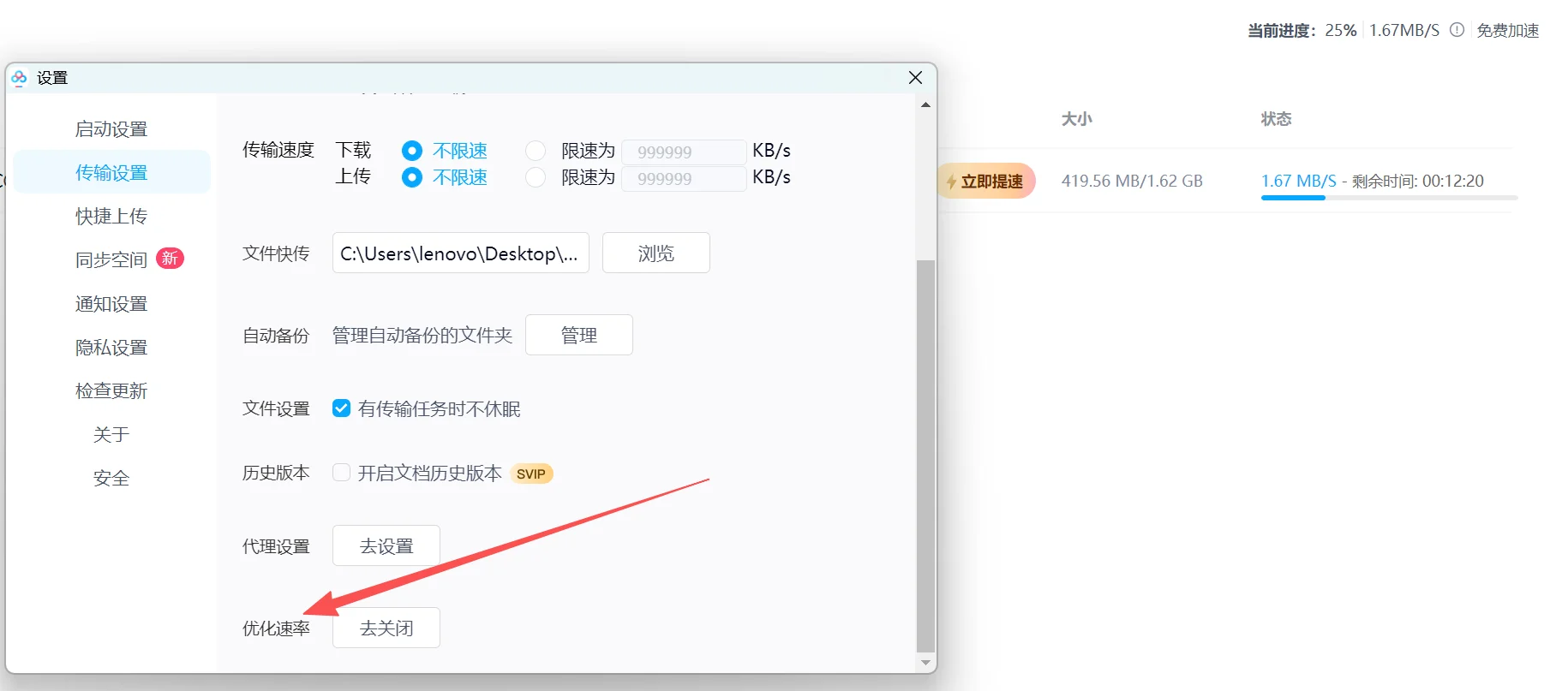The image size is (1568, 691).
Task: Click the 状态 column header
Action: pos(1277,119)
